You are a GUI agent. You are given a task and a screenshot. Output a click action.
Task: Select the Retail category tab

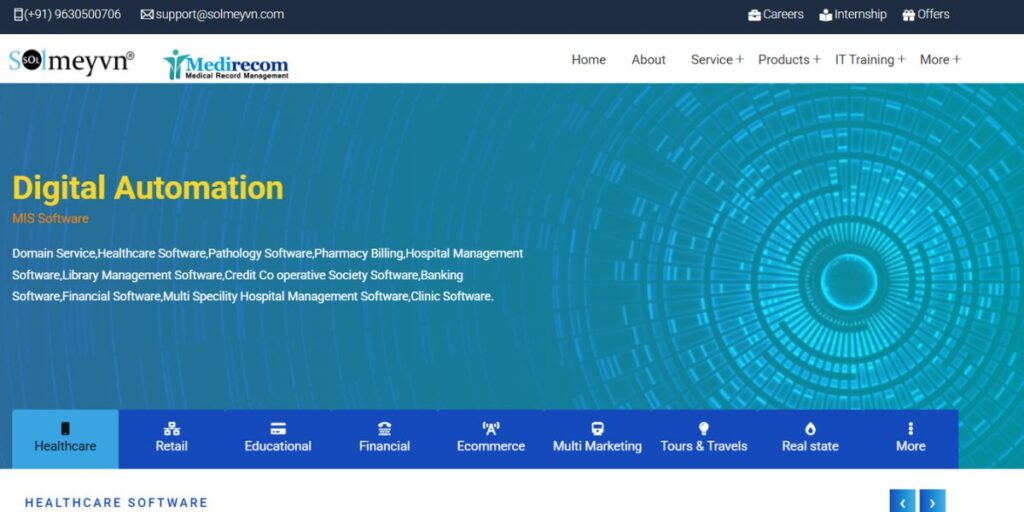[171, 438]
